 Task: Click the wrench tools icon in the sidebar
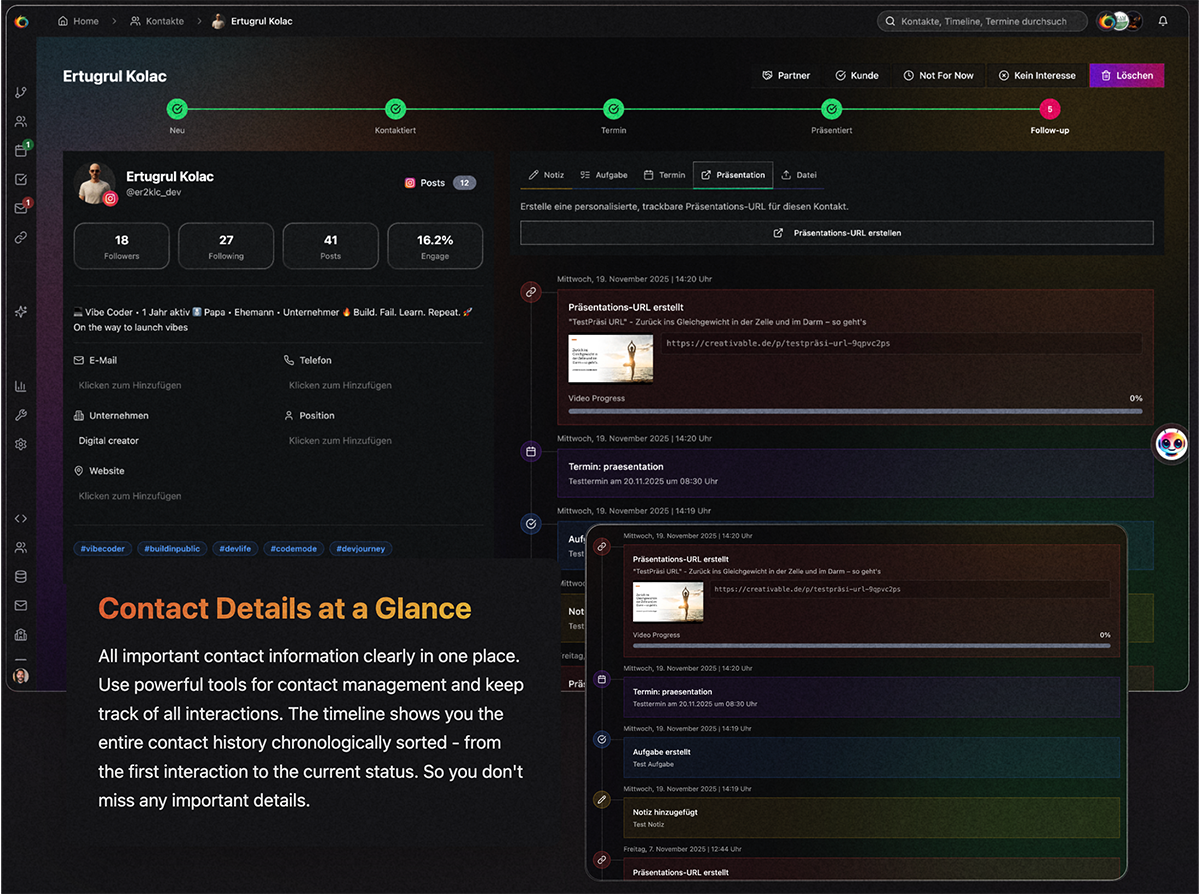tap(20, 414)
